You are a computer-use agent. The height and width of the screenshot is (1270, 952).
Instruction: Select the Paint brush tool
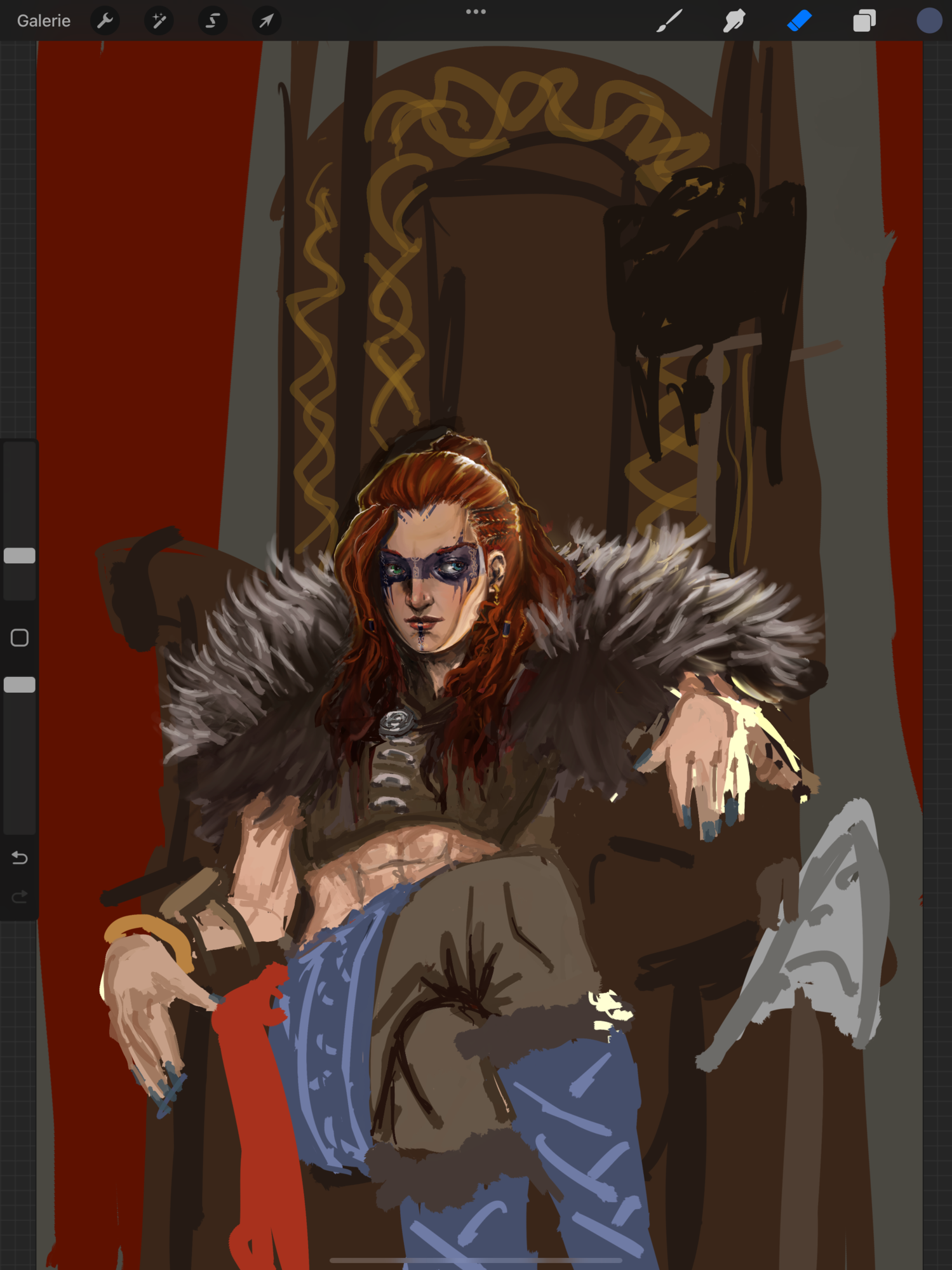669,21
